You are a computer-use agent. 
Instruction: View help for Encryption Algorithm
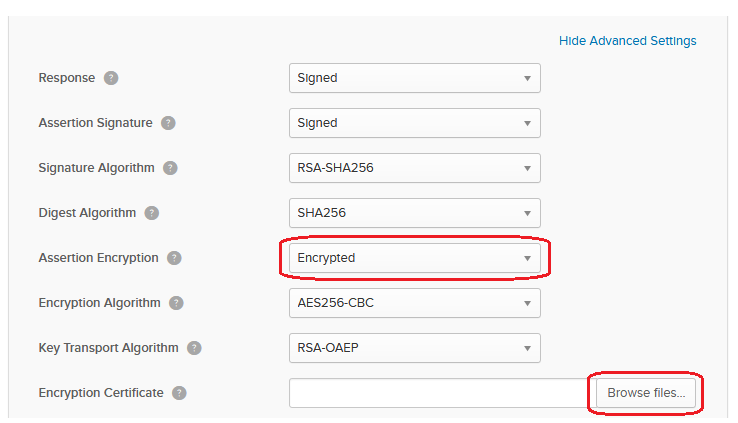176,303
